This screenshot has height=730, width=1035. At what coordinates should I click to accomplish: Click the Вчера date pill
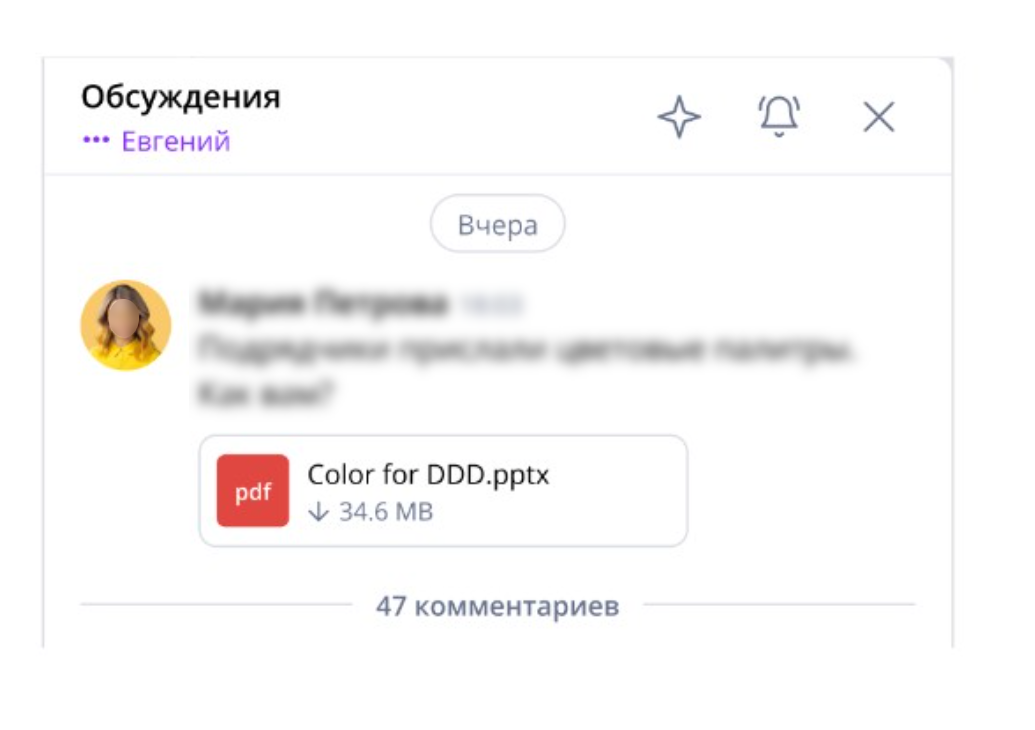[x=497, y=224]
